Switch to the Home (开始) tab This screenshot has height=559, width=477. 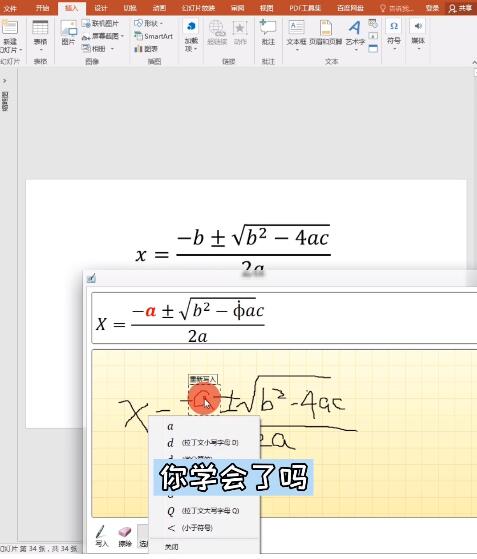tap(42, 8)
